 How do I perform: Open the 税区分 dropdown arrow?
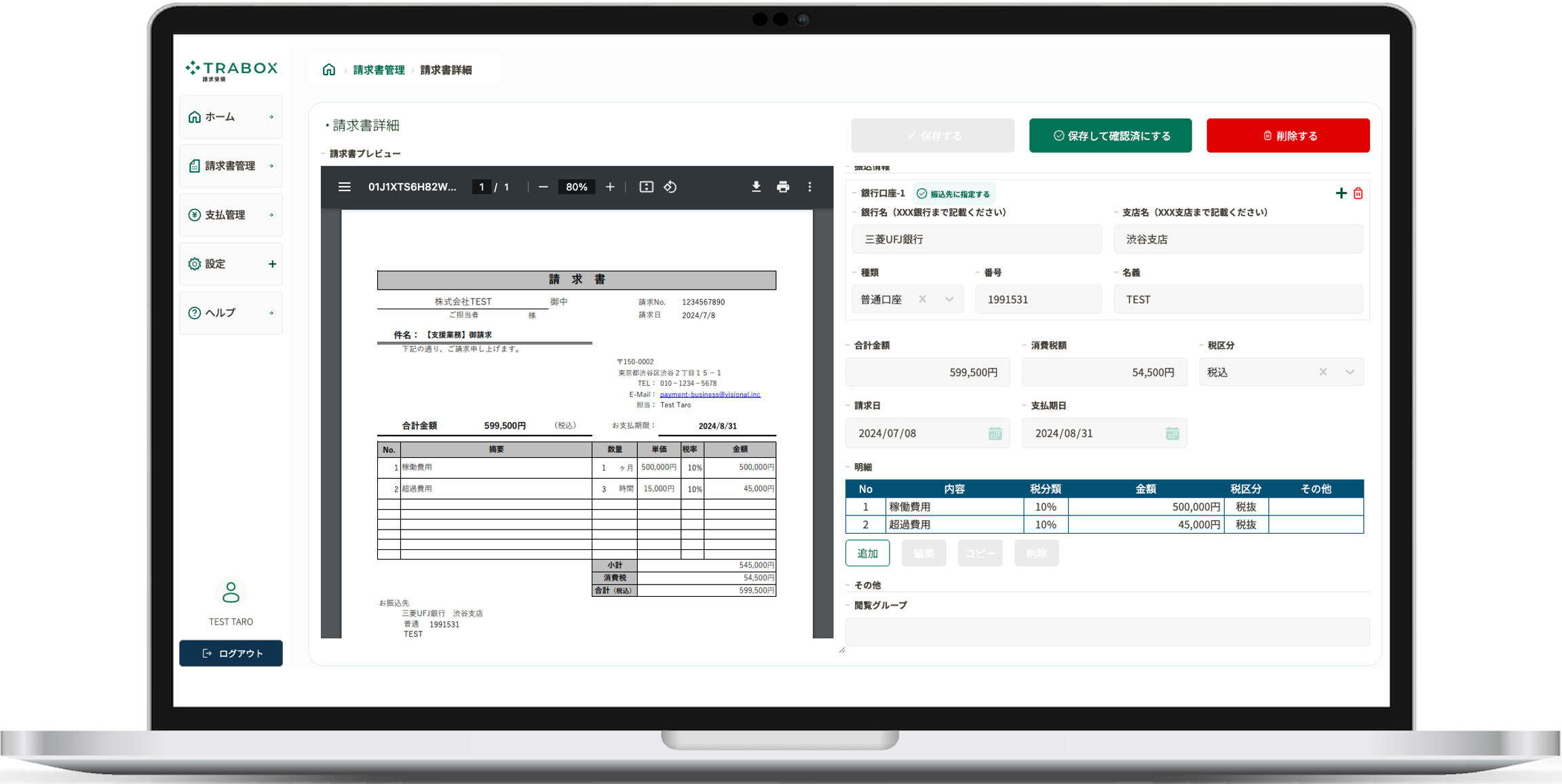(1350, 372)
